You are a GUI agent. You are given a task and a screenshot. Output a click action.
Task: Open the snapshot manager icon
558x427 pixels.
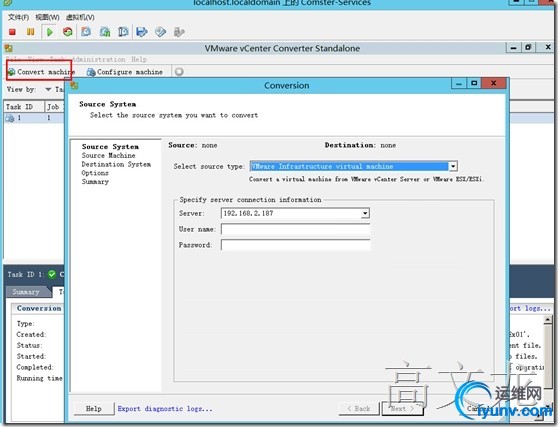click(x=123, y=32)
